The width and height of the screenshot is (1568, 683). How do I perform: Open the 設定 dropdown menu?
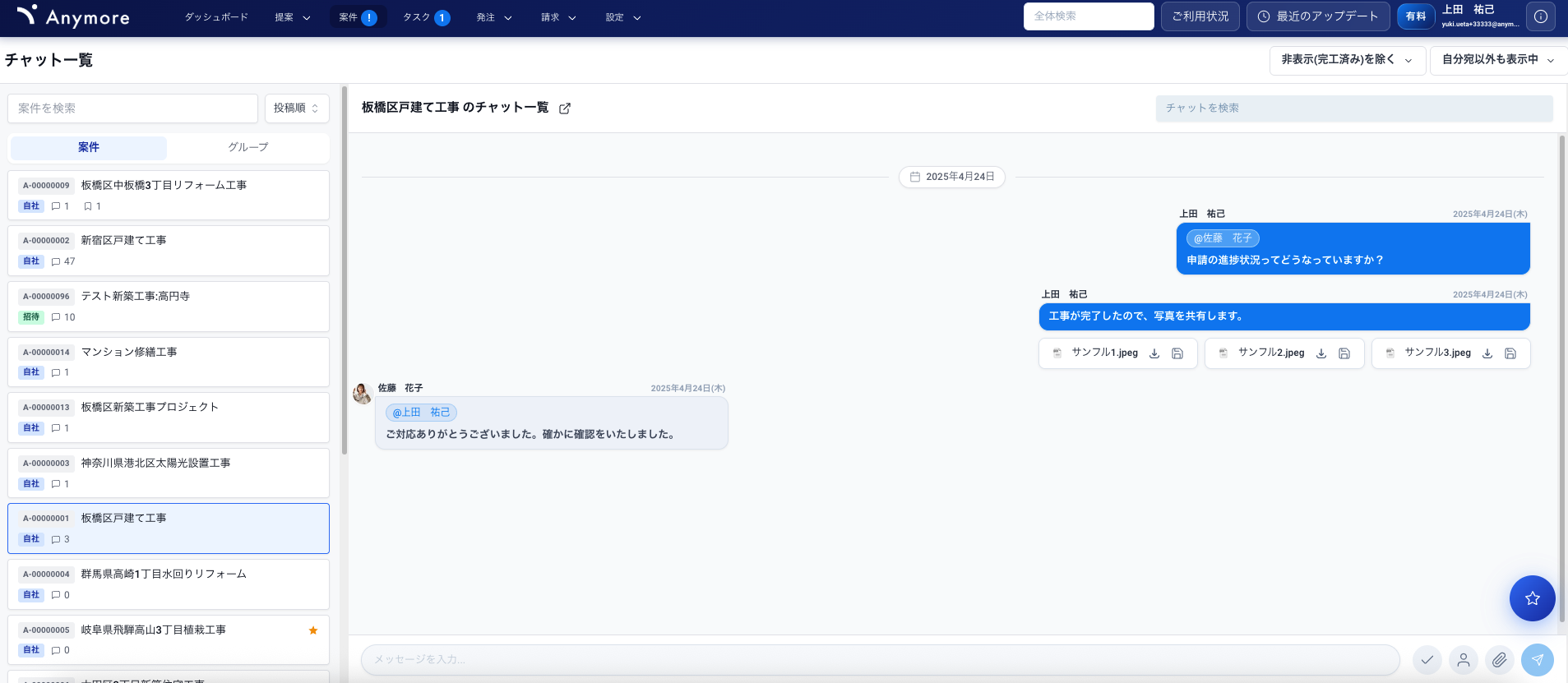tap(623, 17)
